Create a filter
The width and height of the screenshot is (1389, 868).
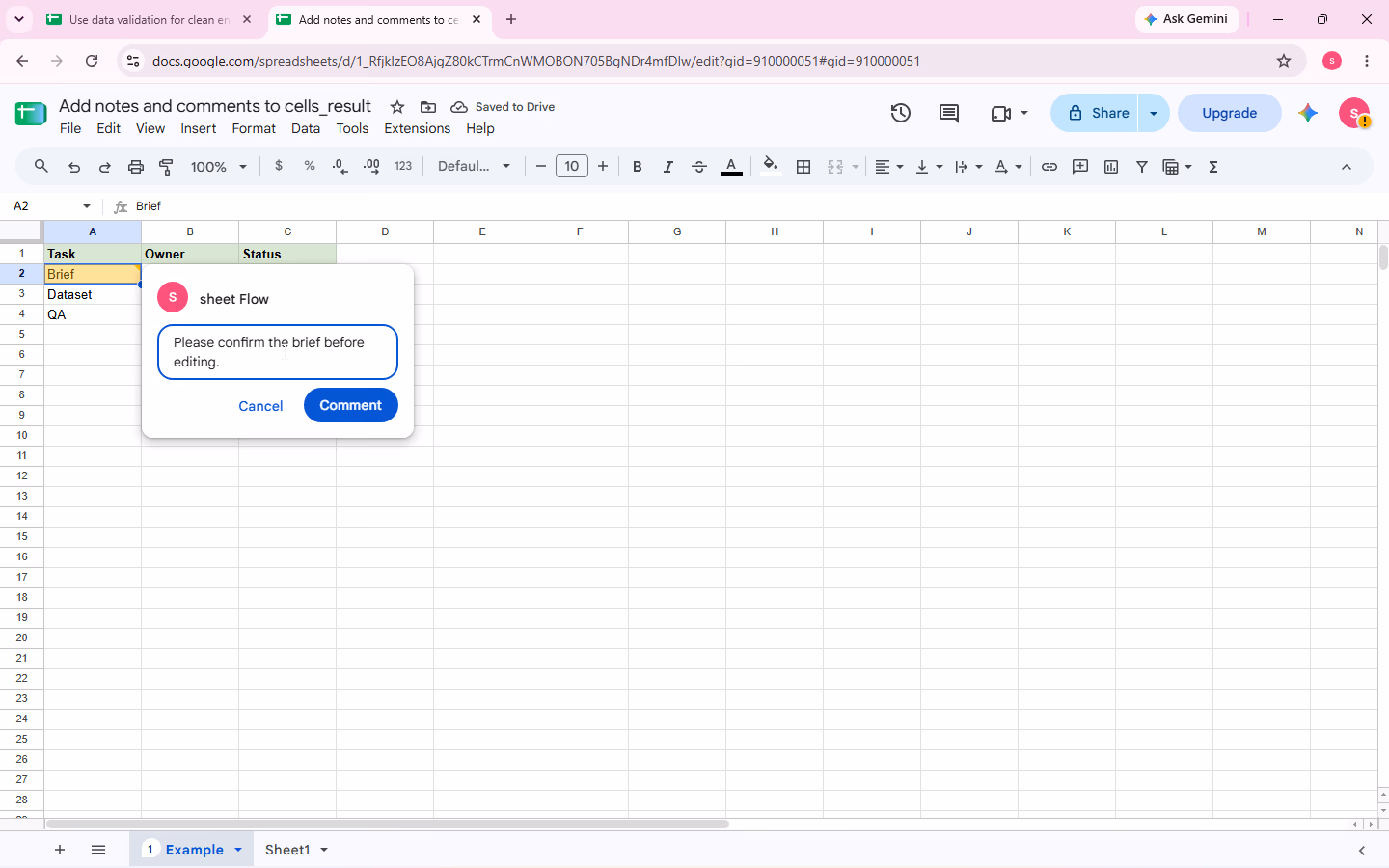(x=1142, y=167)
